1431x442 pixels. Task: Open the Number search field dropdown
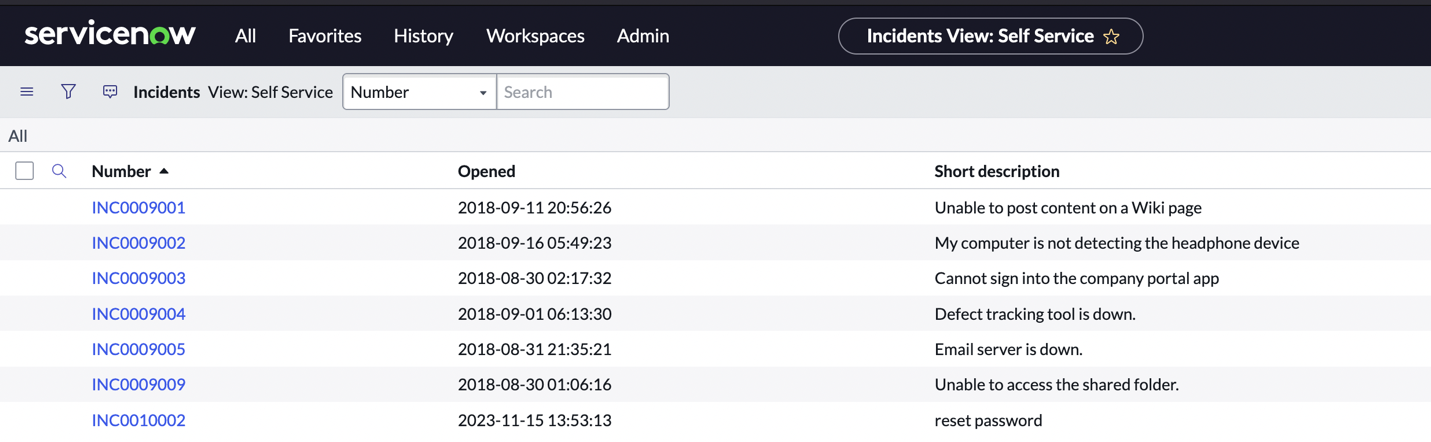(419, 92)
